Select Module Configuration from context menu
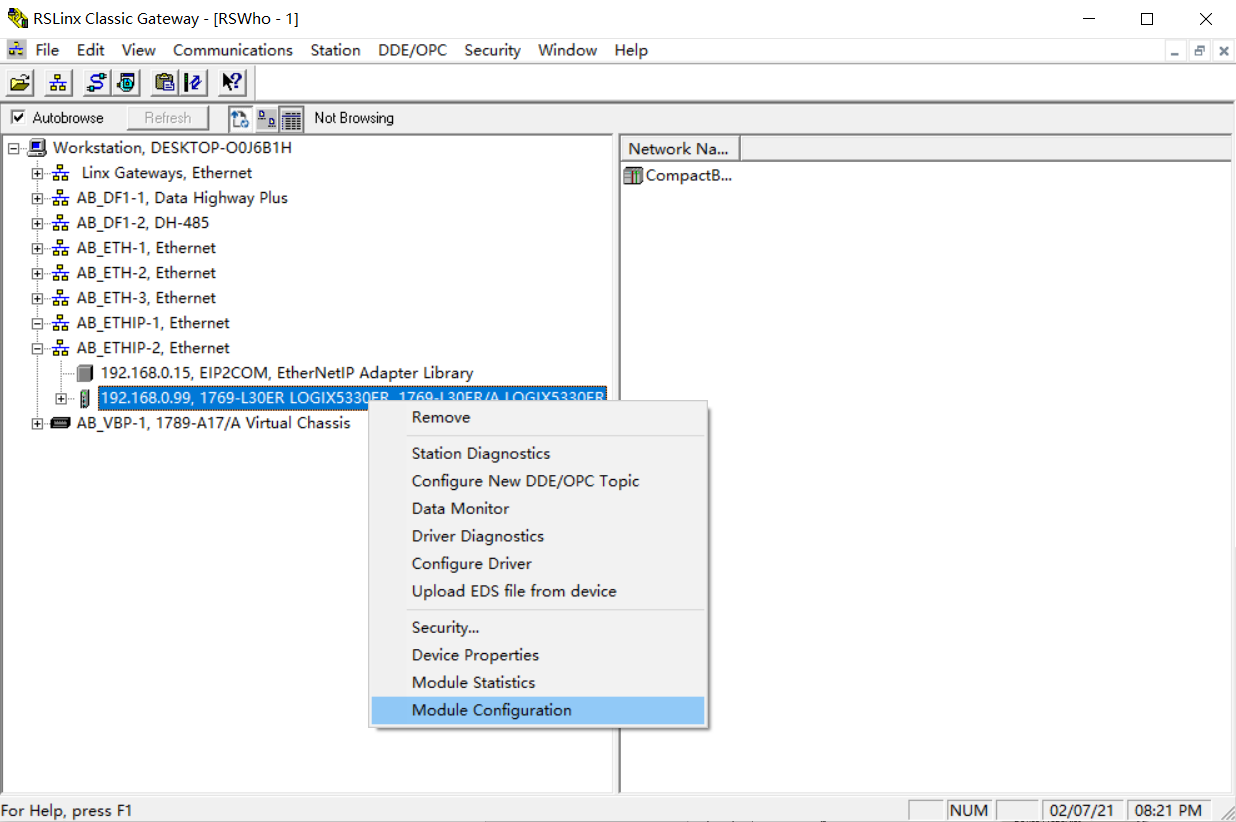The width and height of the screenshot is (1236, 822). point(491,710)
